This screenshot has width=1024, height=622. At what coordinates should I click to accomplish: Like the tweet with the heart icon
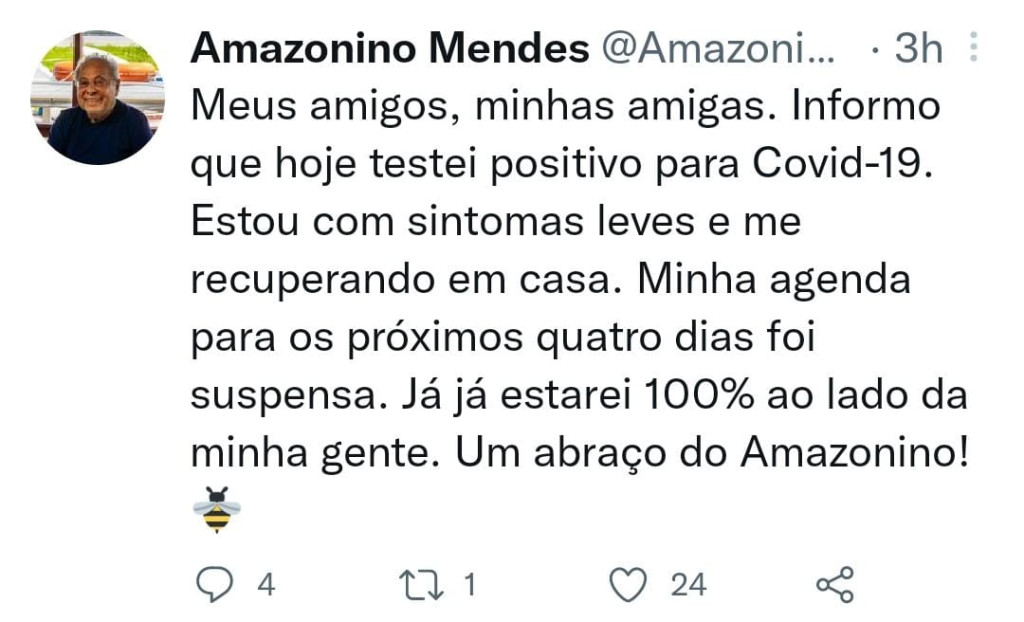[x=629, y=584]
